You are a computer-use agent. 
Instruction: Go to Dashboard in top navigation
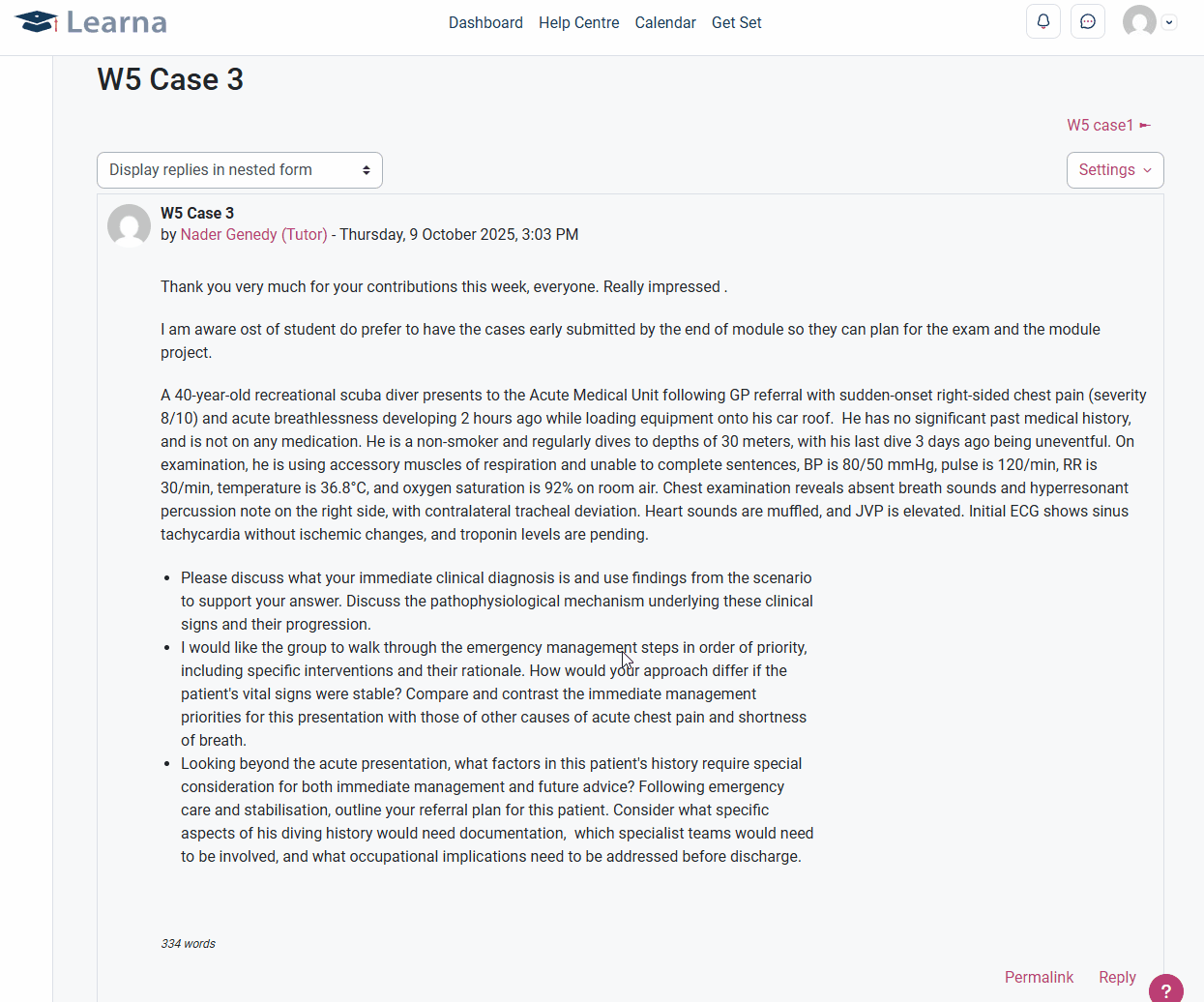[485, 22]
